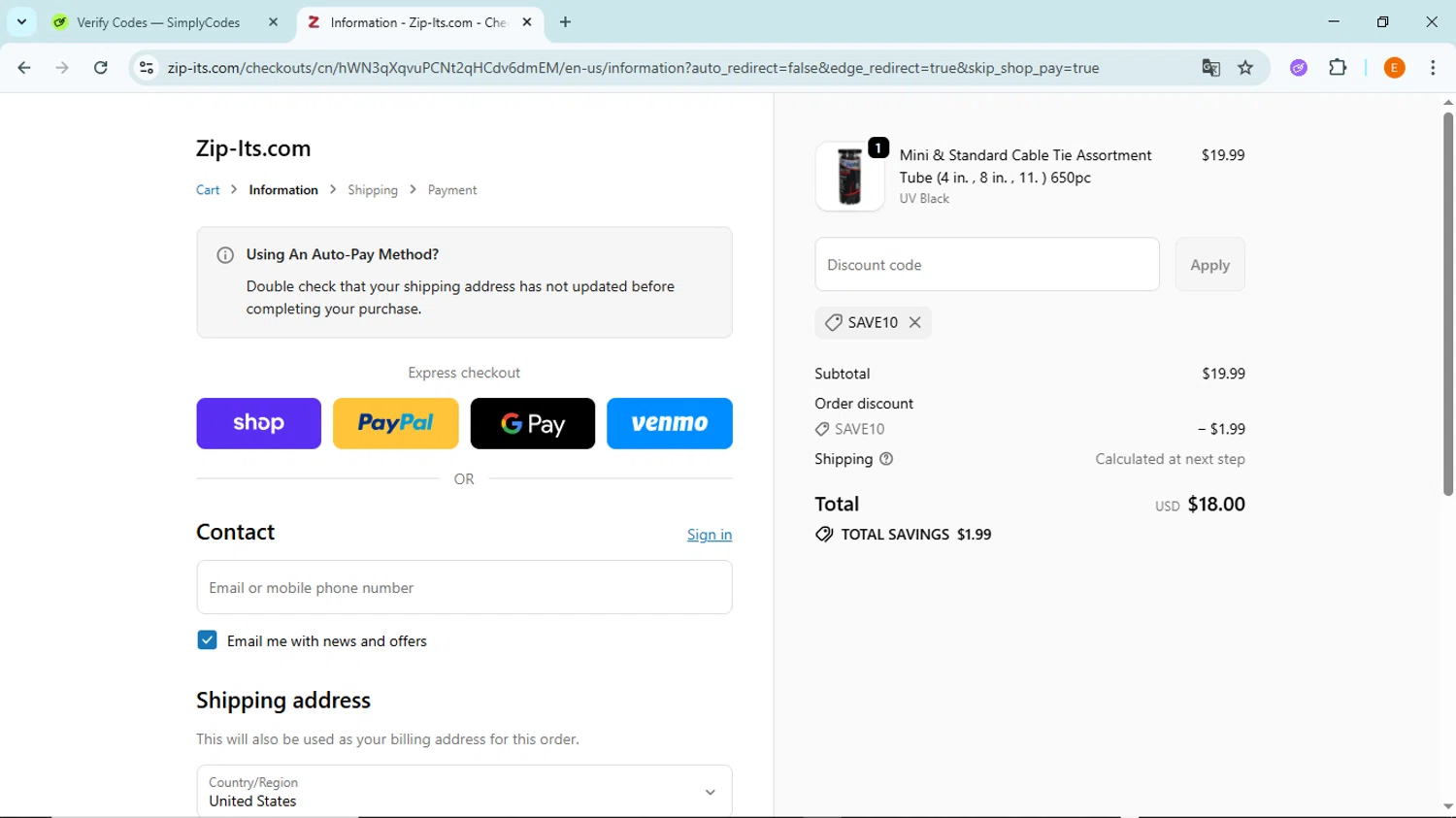Click the info icon in auto-pay notice
The height and width of the screenshot is (818, 1456).
pos(225,255)
